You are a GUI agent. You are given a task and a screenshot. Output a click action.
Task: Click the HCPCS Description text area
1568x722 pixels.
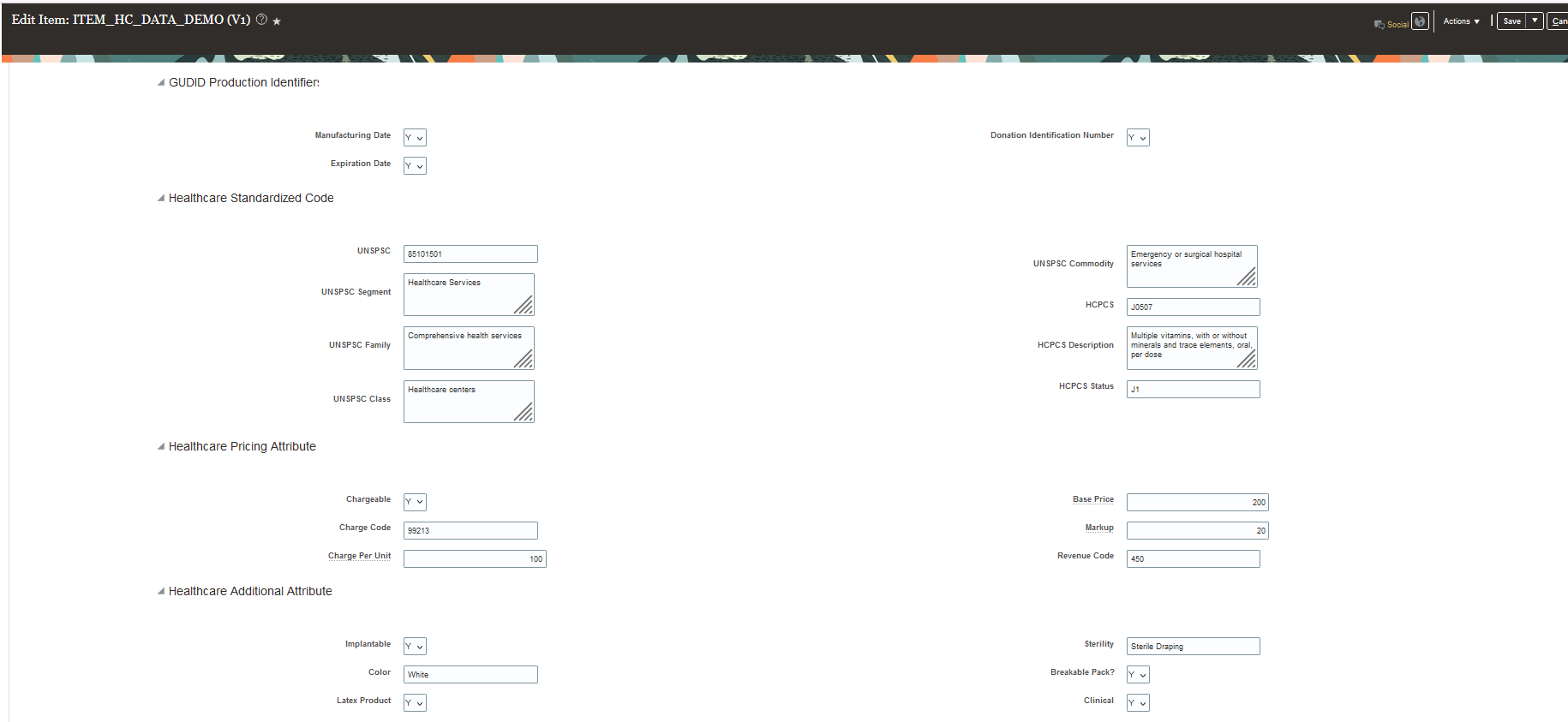(1192, 348)
